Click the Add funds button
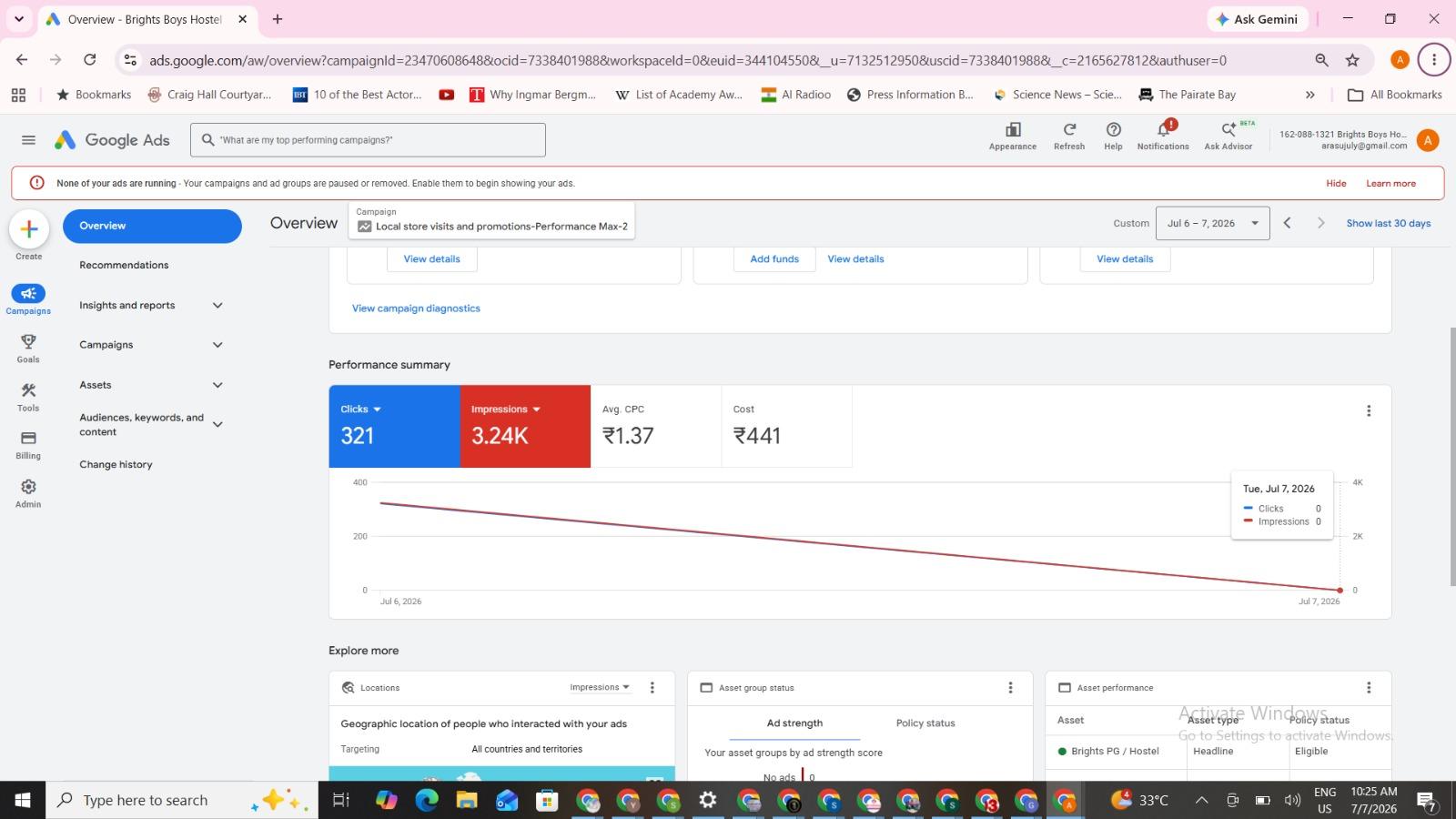 pyautogui.click(x=774, y=259)
